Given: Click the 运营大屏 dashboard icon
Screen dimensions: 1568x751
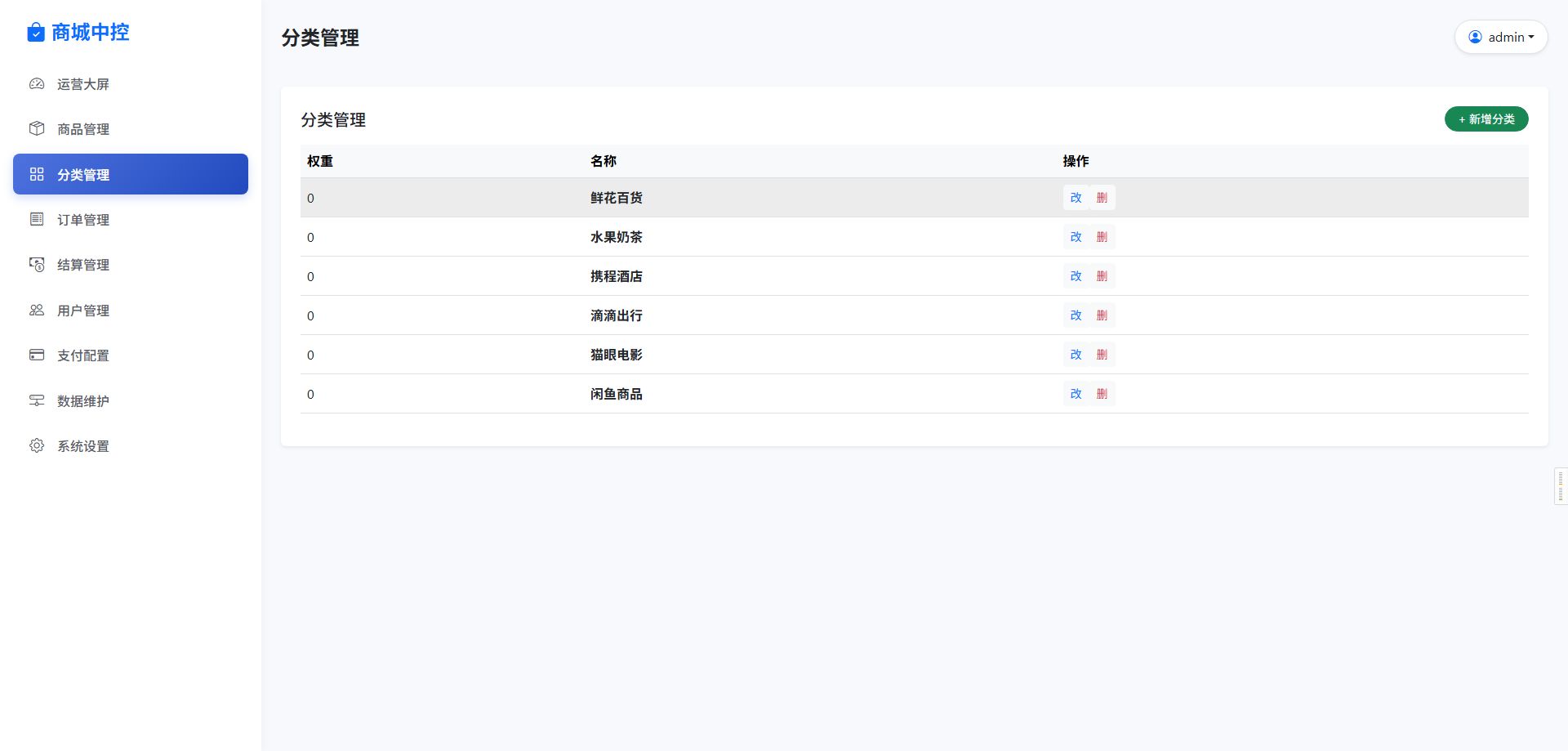Looking at the screenshot, I should click(x=37, y=83).
